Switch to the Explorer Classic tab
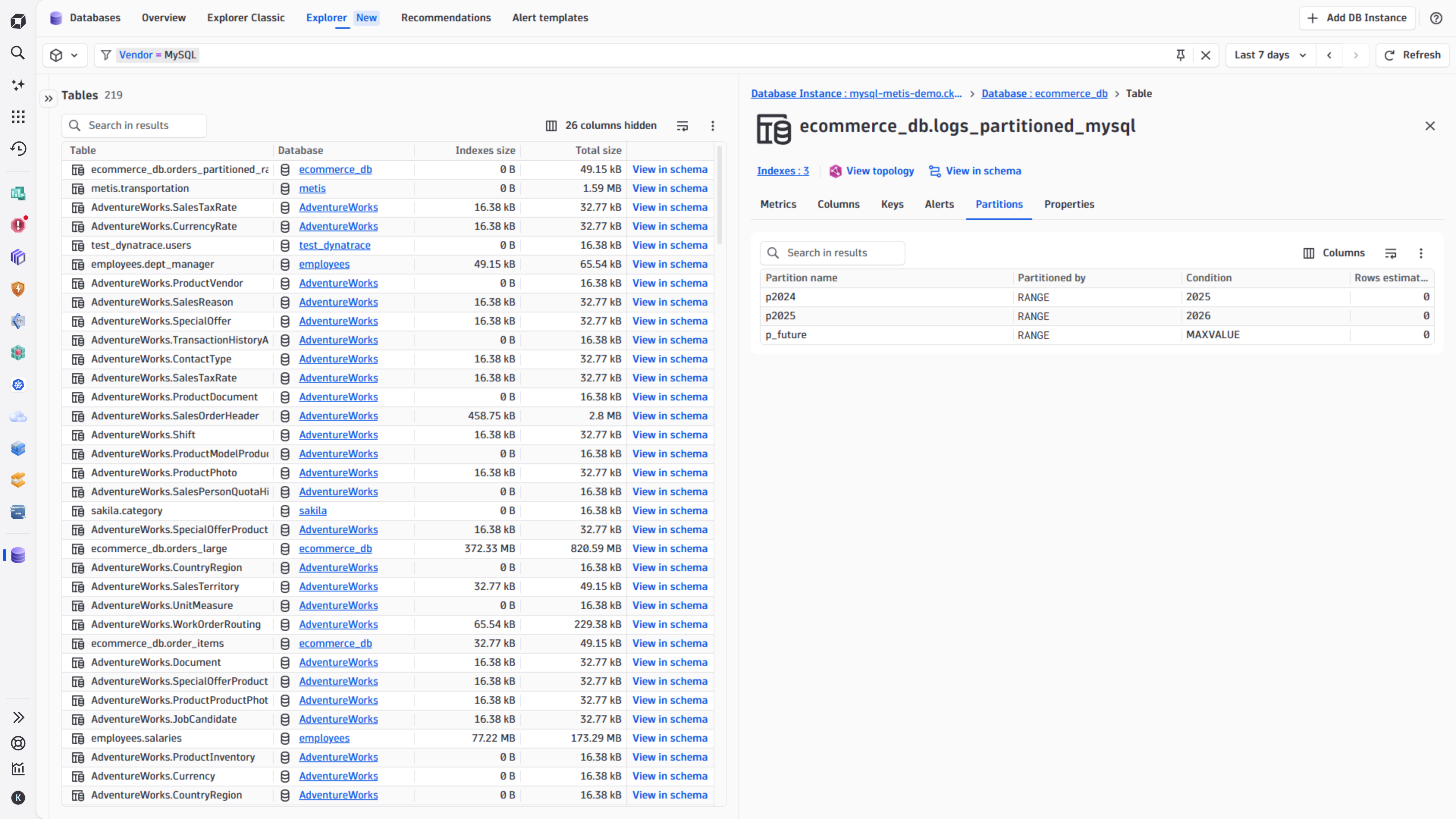The image size is (1456, 819). [x=246, y=17]
